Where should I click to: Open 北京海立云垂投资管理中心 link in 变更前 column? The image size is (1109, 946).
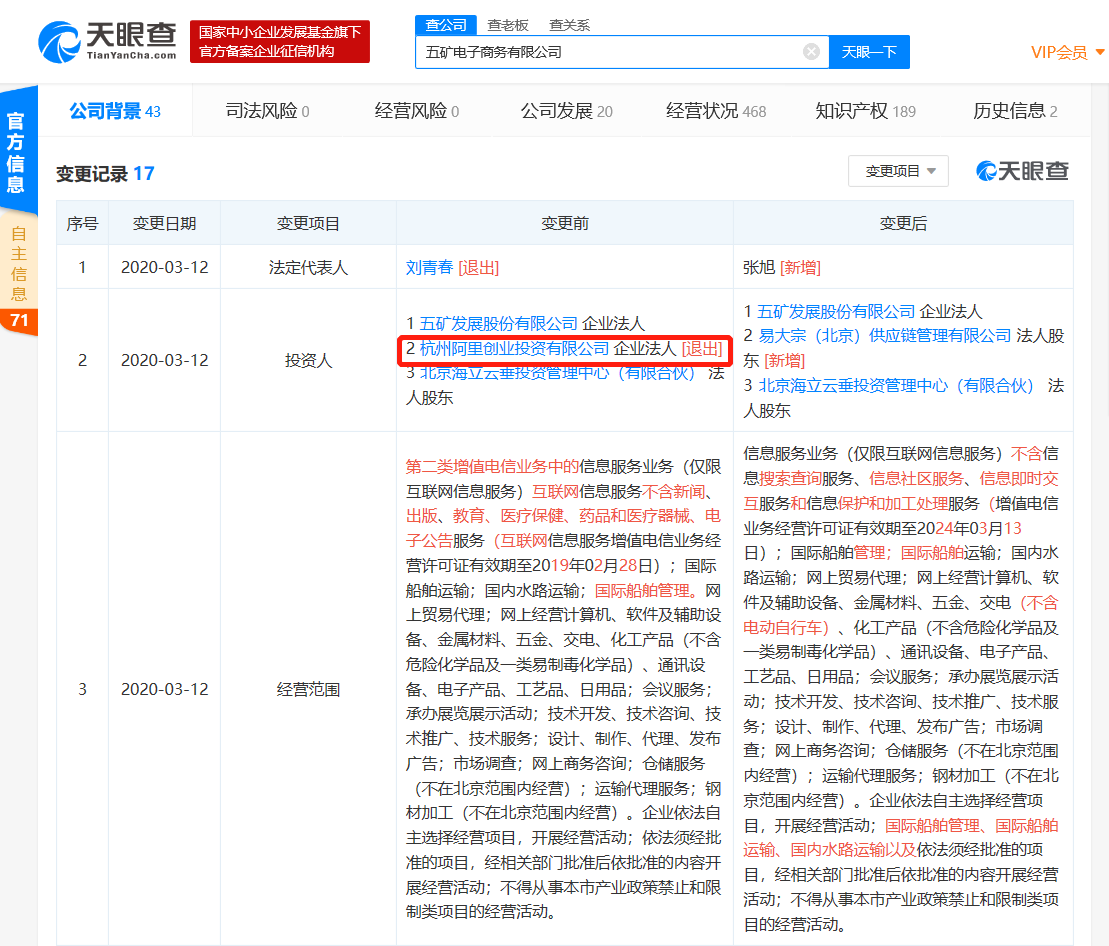point(557,373)
